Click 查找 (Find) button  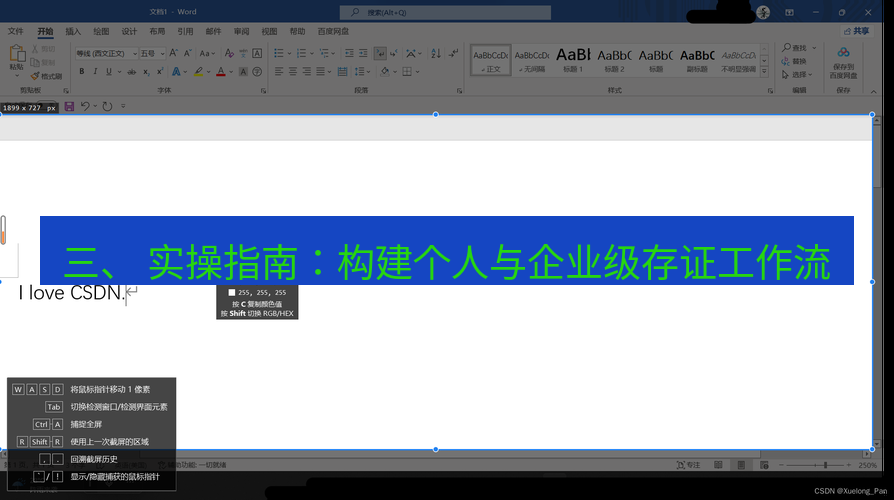click(795, 47)
